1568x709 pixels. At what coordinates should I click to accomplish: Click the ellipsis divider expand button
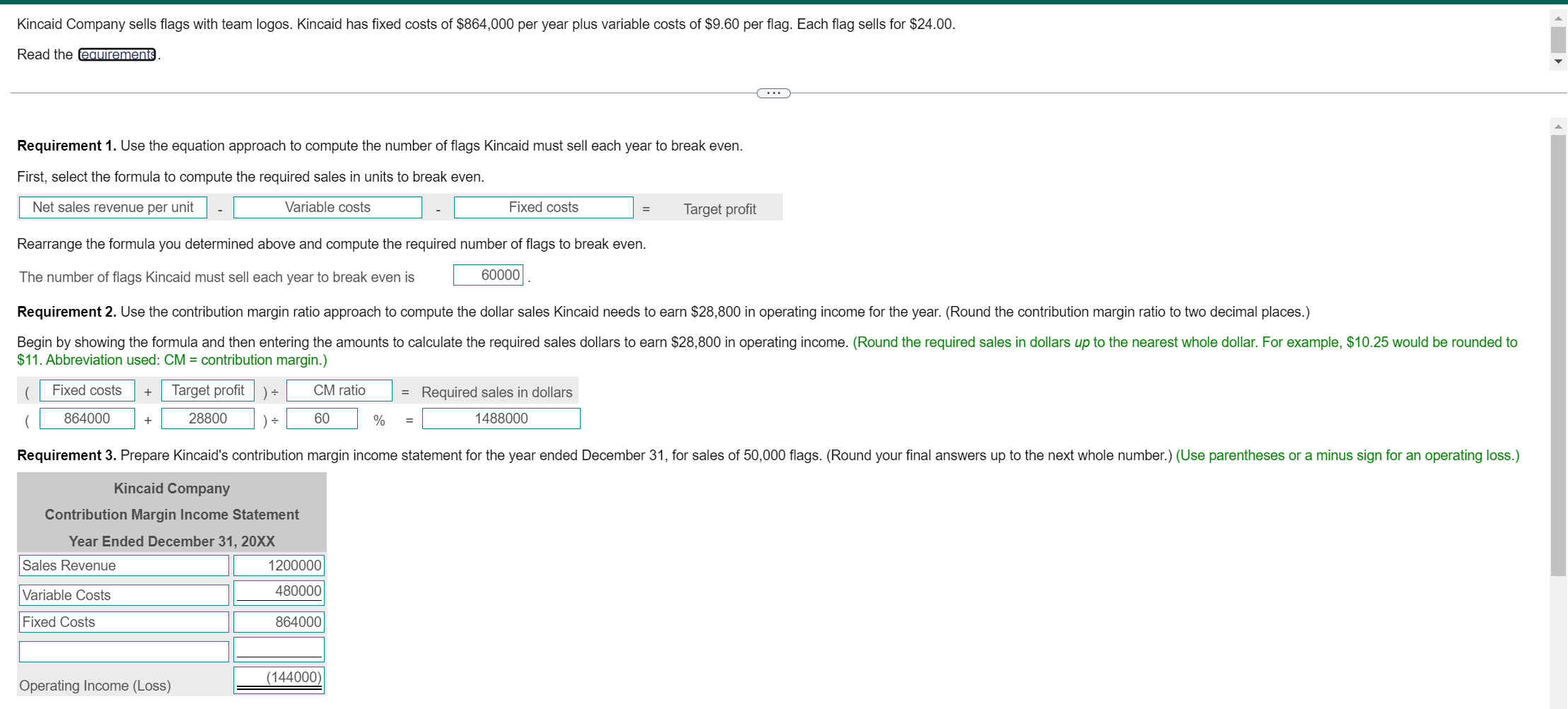point(773,93)
